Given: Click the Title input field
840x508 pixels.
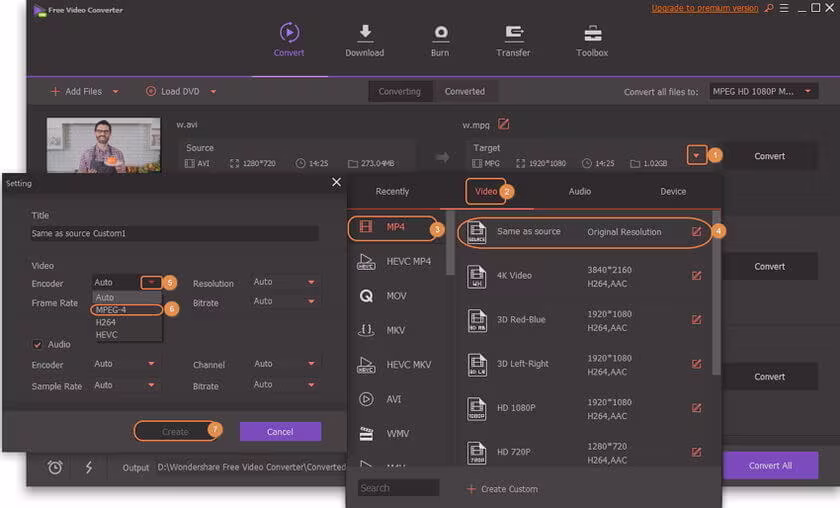Looking at the screenshot, I should click(x=175, y=234).
